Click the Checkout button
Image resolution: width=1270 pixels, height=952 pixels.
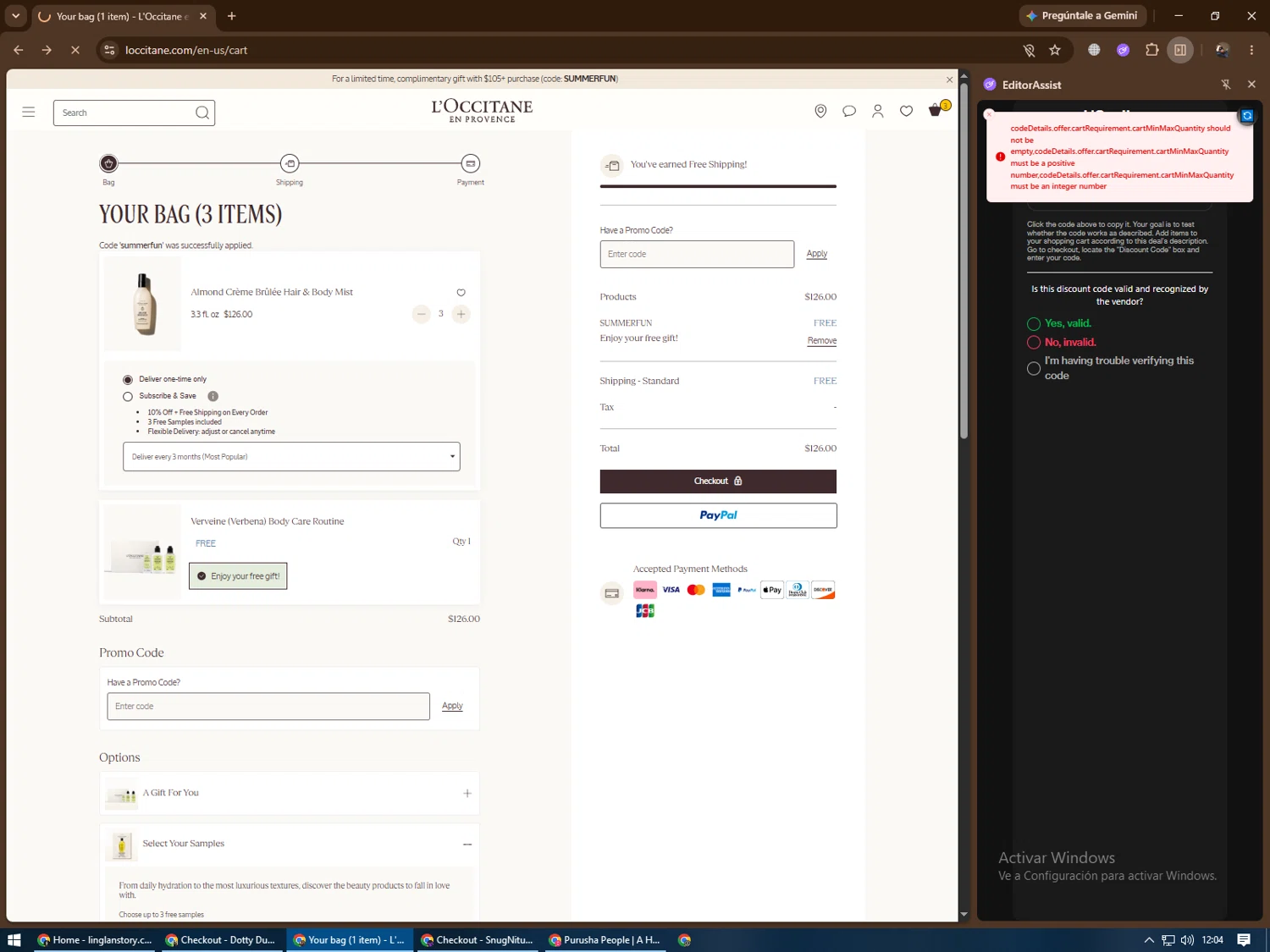718,482
